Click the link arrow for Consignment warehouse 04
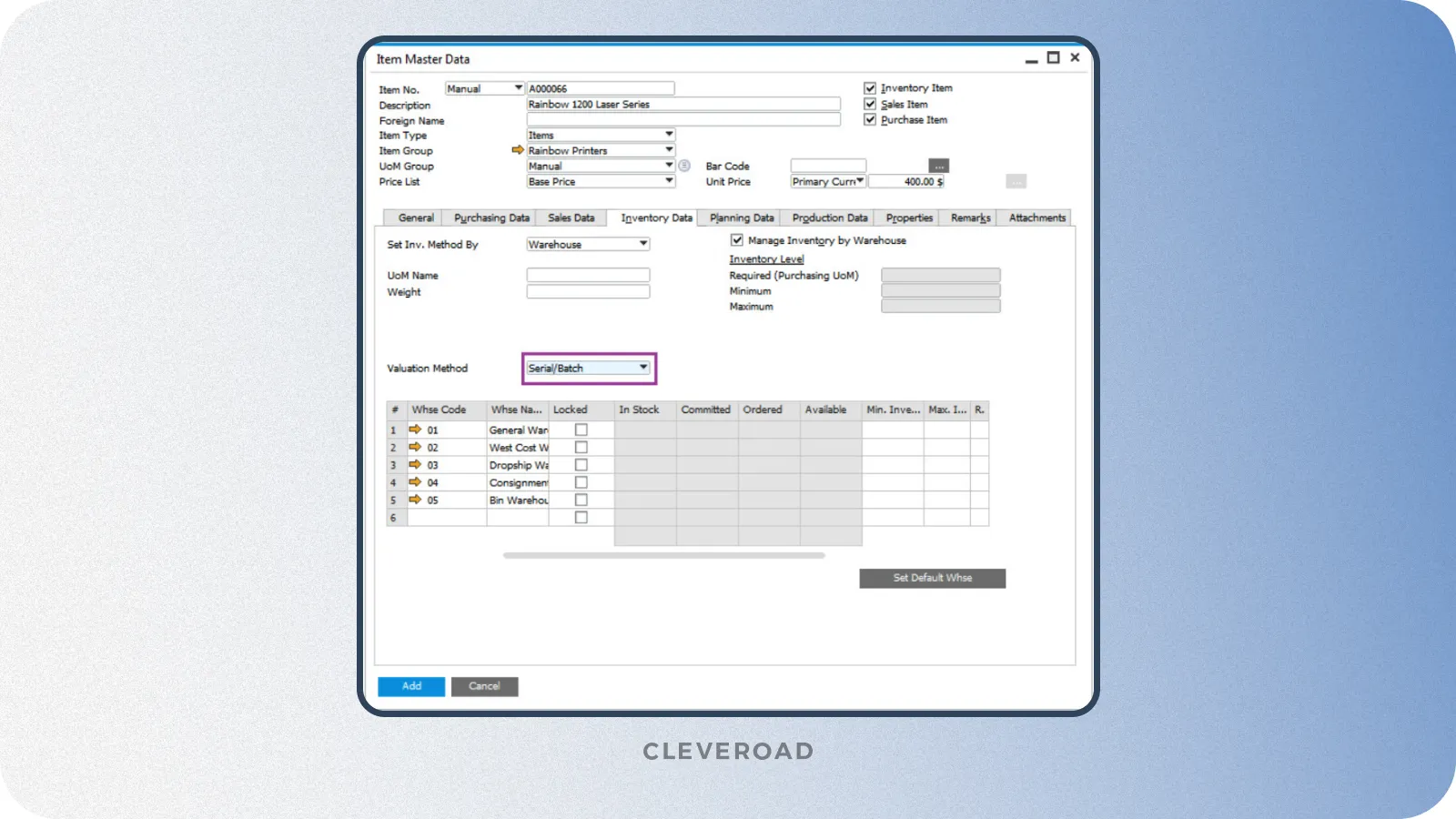1456x819 pixels. [415, 482]
